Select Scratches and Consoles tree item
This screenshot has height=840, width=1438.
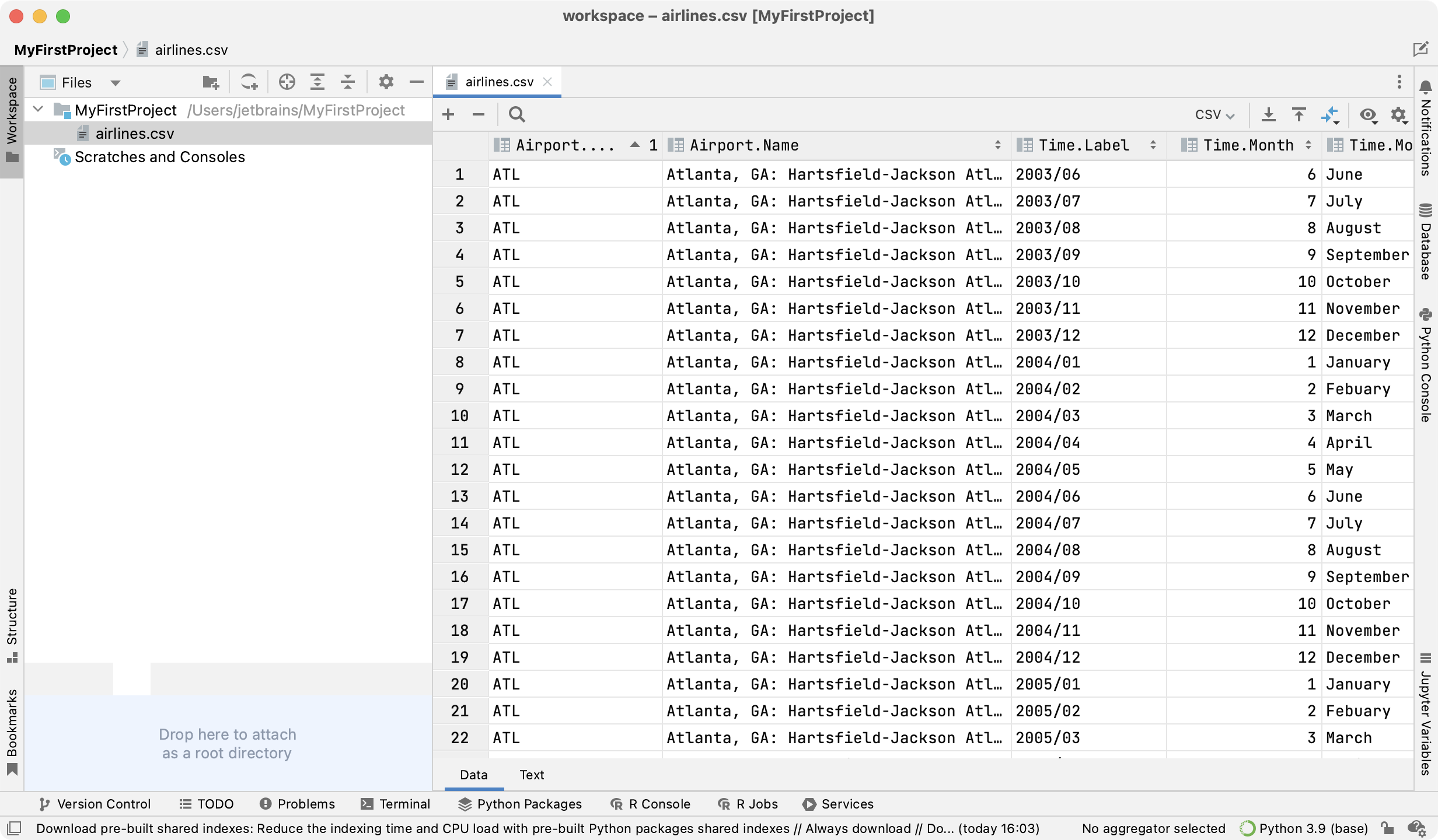(160, 157)
